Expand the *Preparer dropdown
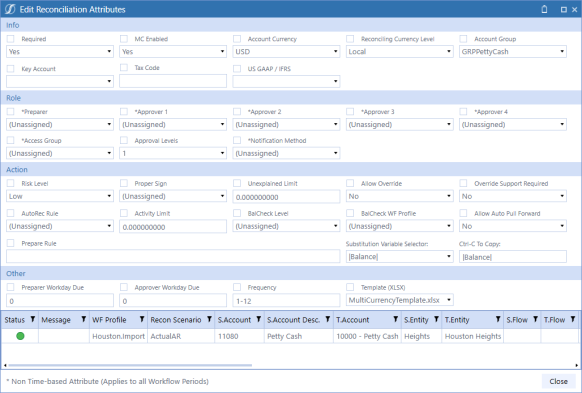582x393 pixels. [60, 124]
